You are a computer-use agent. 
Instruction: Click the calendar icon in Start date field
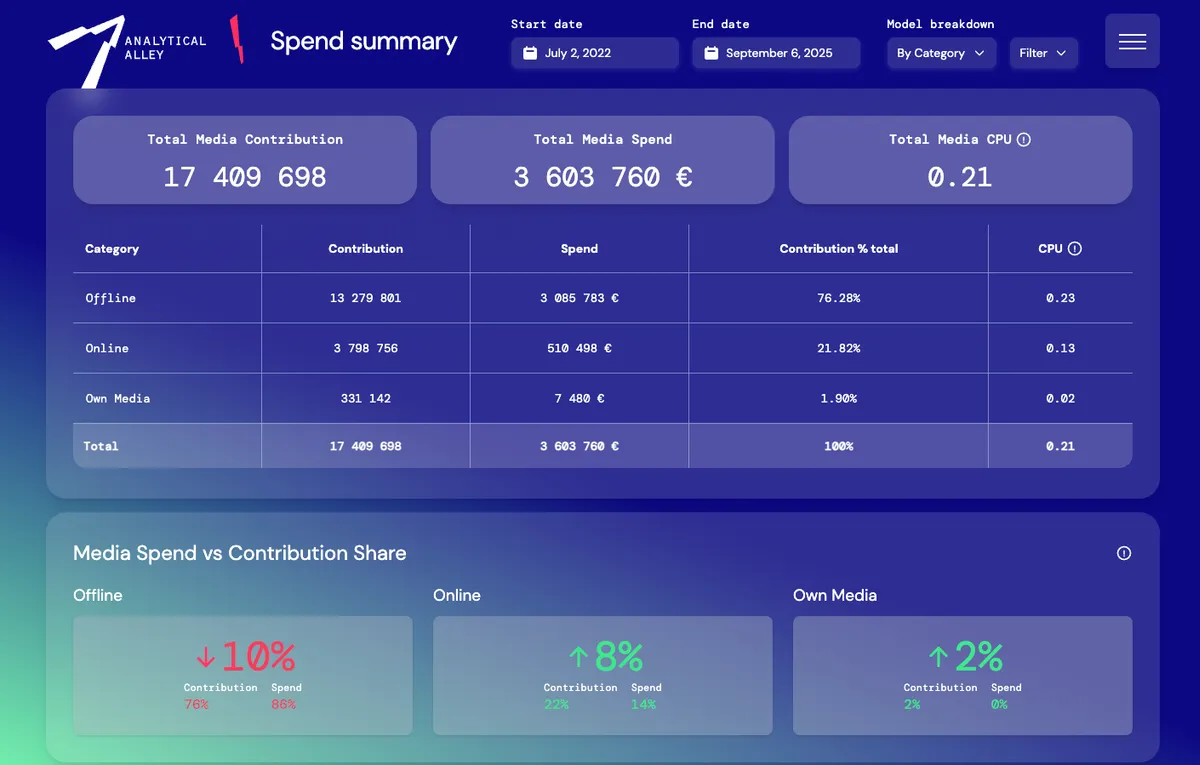pyautogui.click(x=530, y=53)
